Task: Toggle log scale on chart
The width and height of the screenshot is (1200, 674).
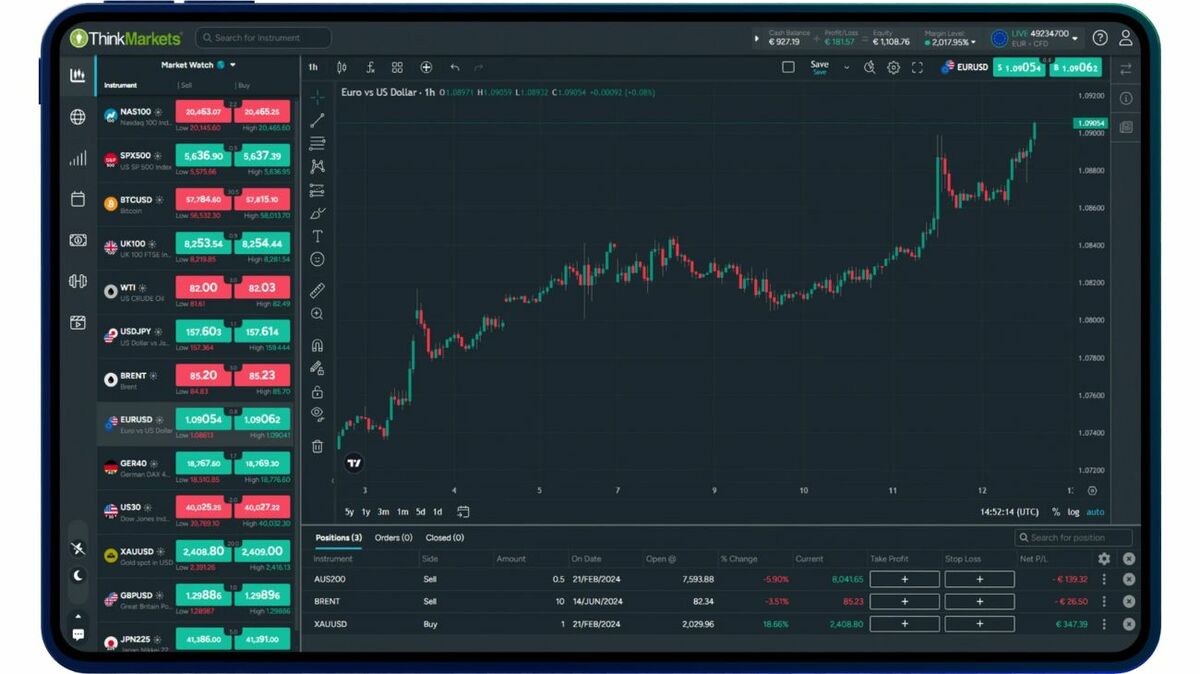Action: [x=1073, y=512]
